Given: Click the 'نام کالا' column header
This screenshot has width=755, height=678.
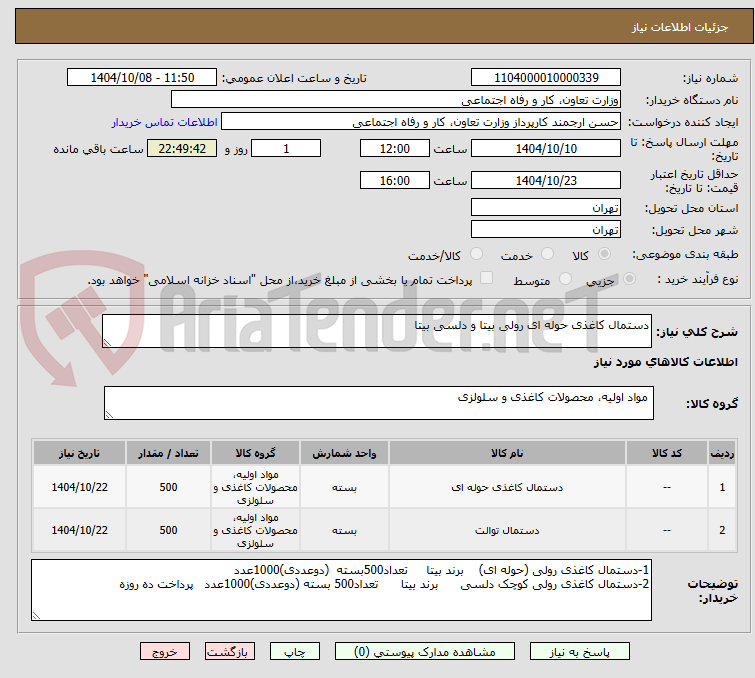Looking at the screenshot, I should point(507,453).
